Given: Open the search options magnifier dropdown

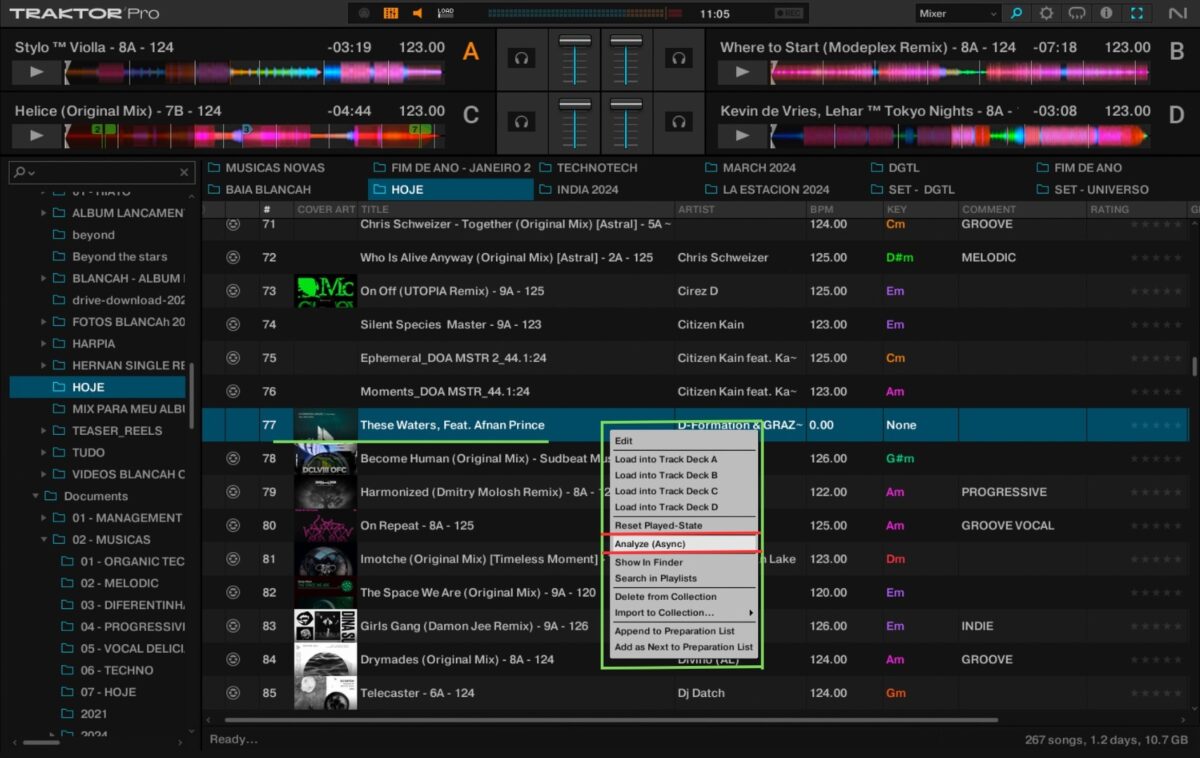Looking at the screenshot, I should pos(24,172).
